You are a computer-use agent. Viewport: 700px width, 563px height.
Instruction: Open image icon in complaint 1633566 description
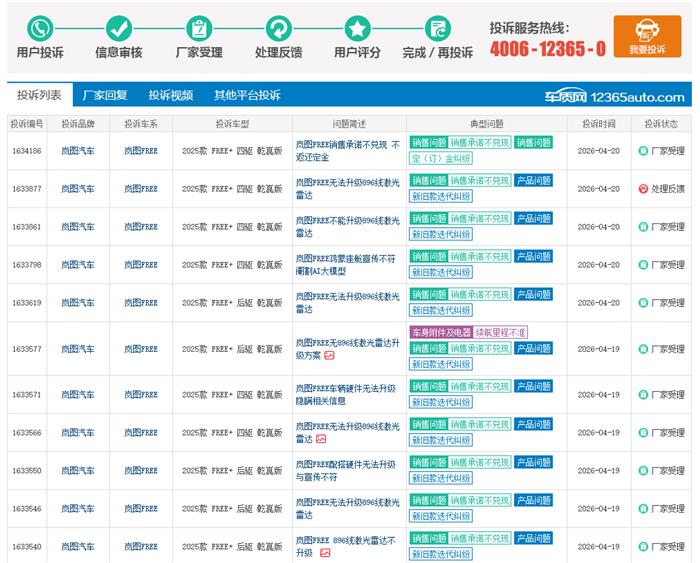pyautogui.click(x=321, y=439)
